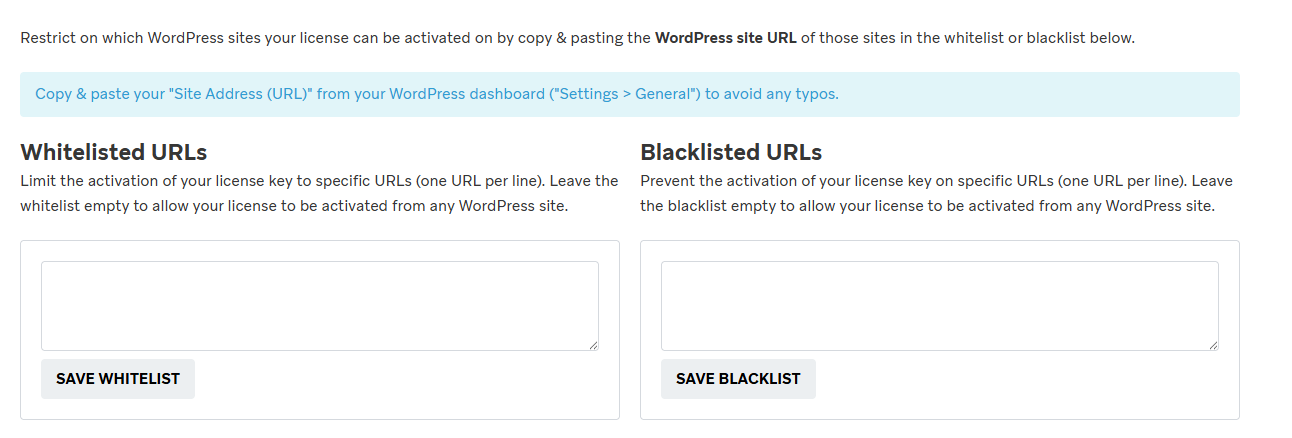Click empty space right of Save Blacklist button
Screen dimensions: 1292x438
[1020, 379]
